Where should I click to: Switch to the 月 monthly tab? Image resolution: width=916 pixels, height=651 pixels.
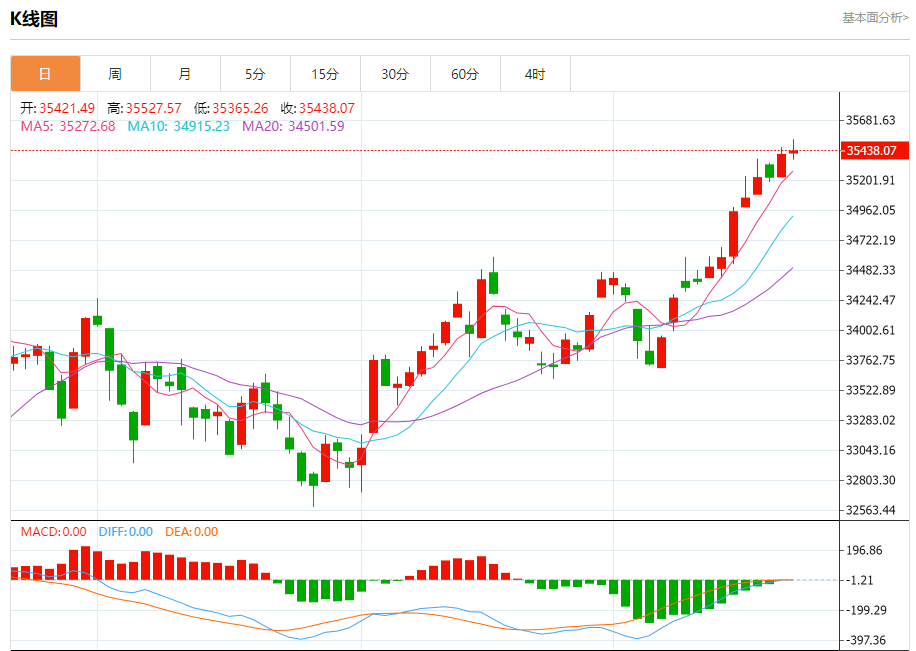185,74
